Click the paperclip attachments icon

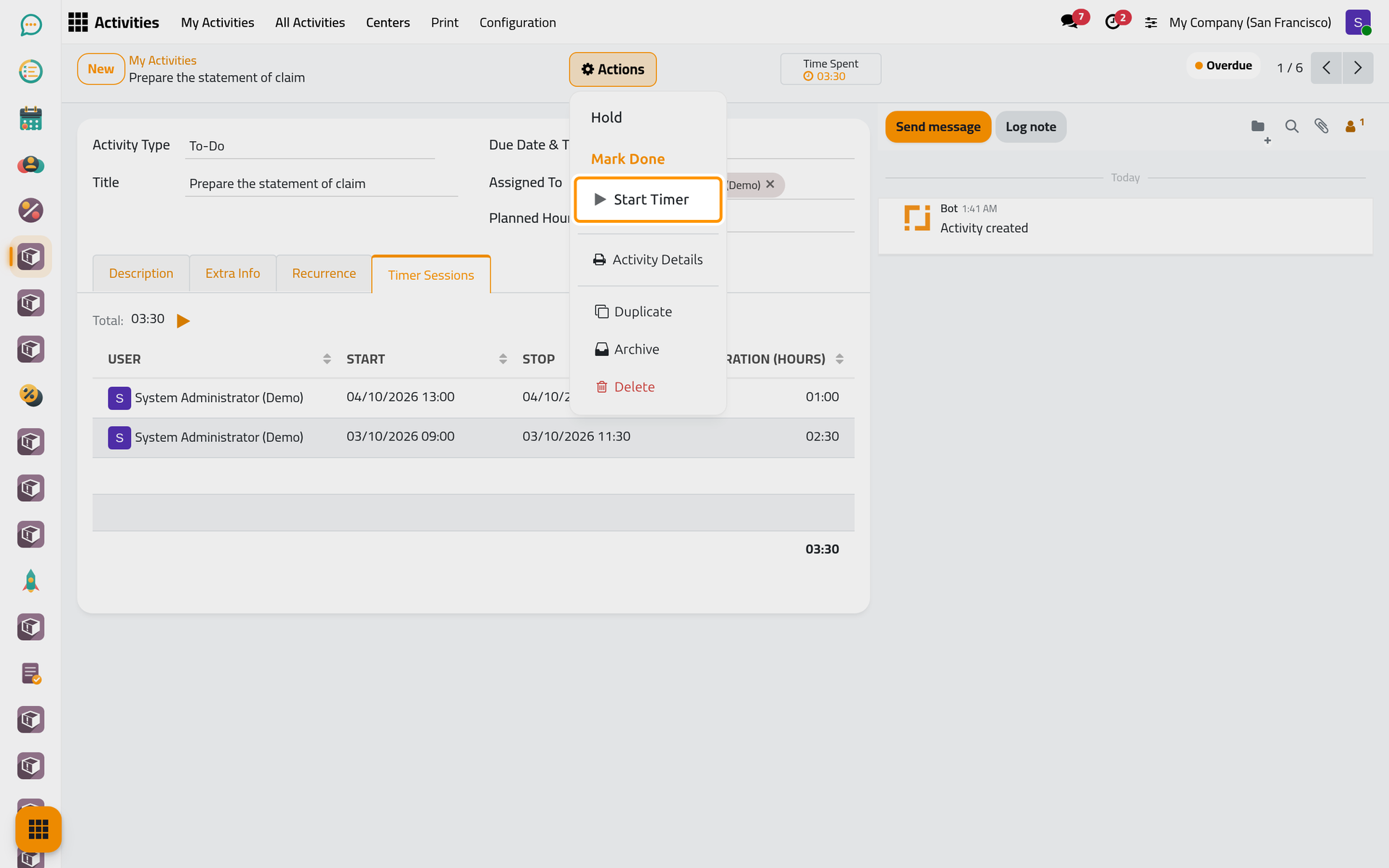click(x=1321, y=127)
